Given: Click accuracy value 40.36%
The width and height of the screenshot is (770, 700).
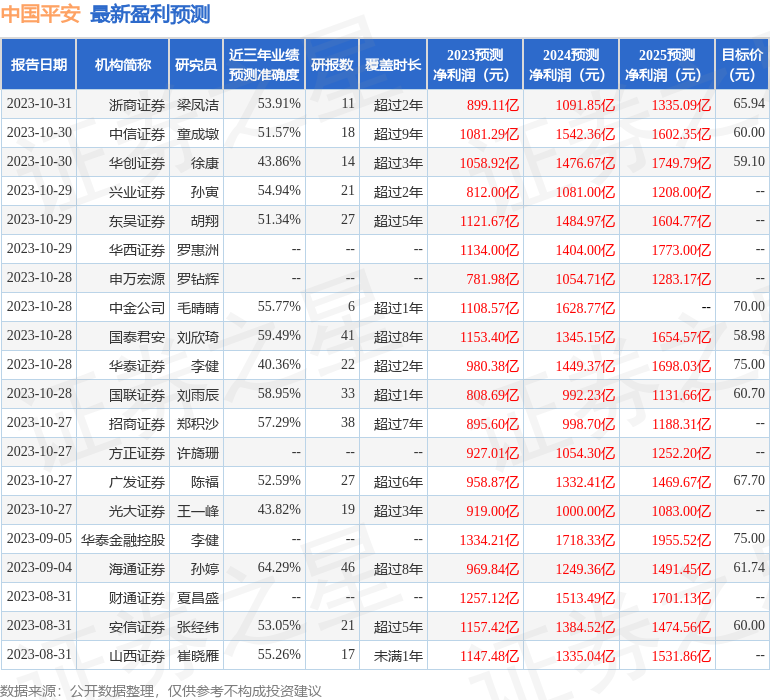Looking at the screenshot, I should (279, 364).
